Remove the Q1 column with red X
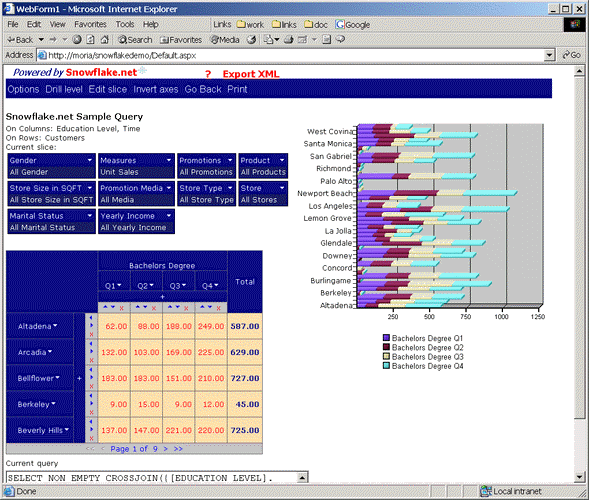 click(x=121, y=308)
